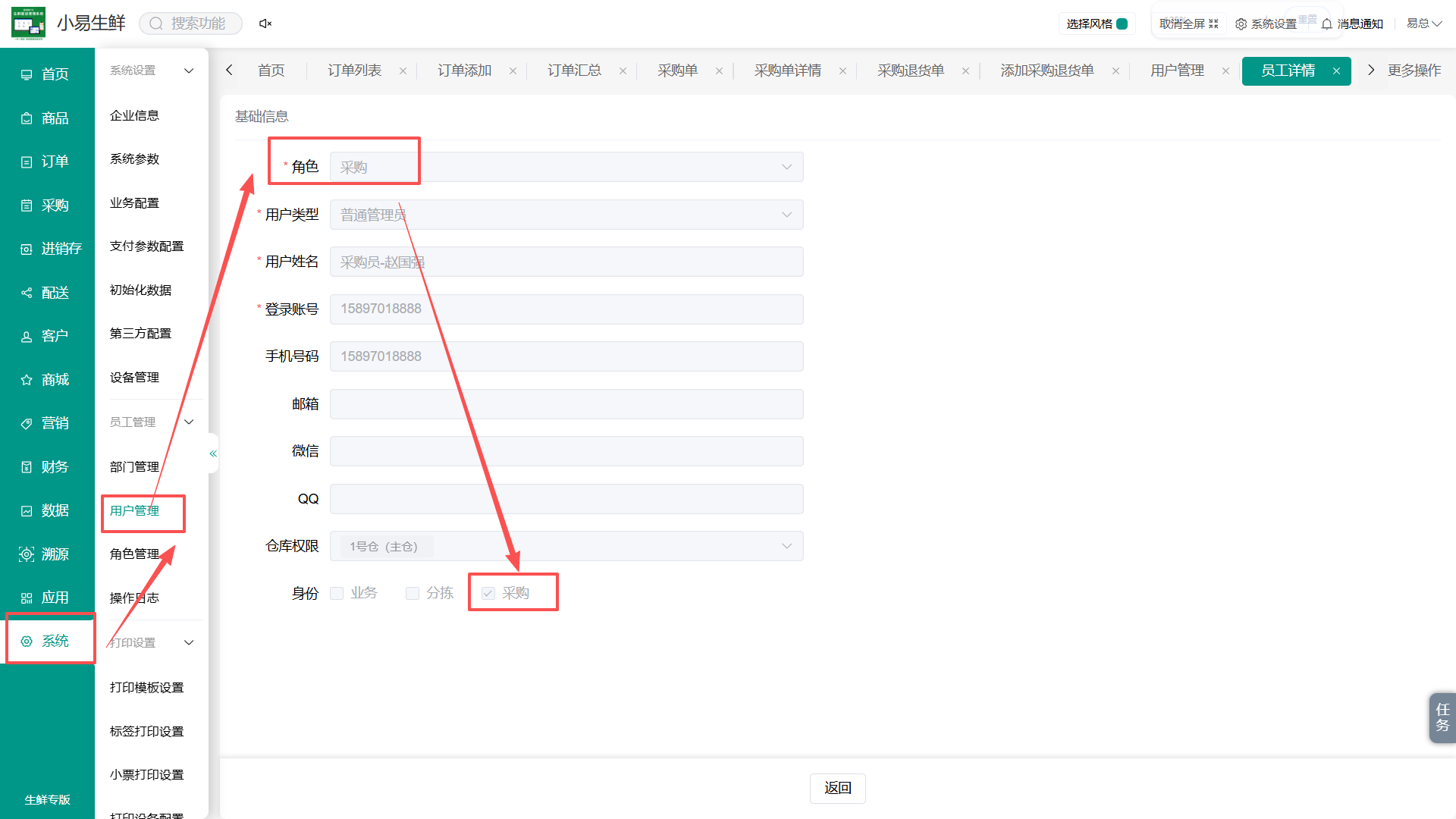Open the 角色 role dropdown

566,167
